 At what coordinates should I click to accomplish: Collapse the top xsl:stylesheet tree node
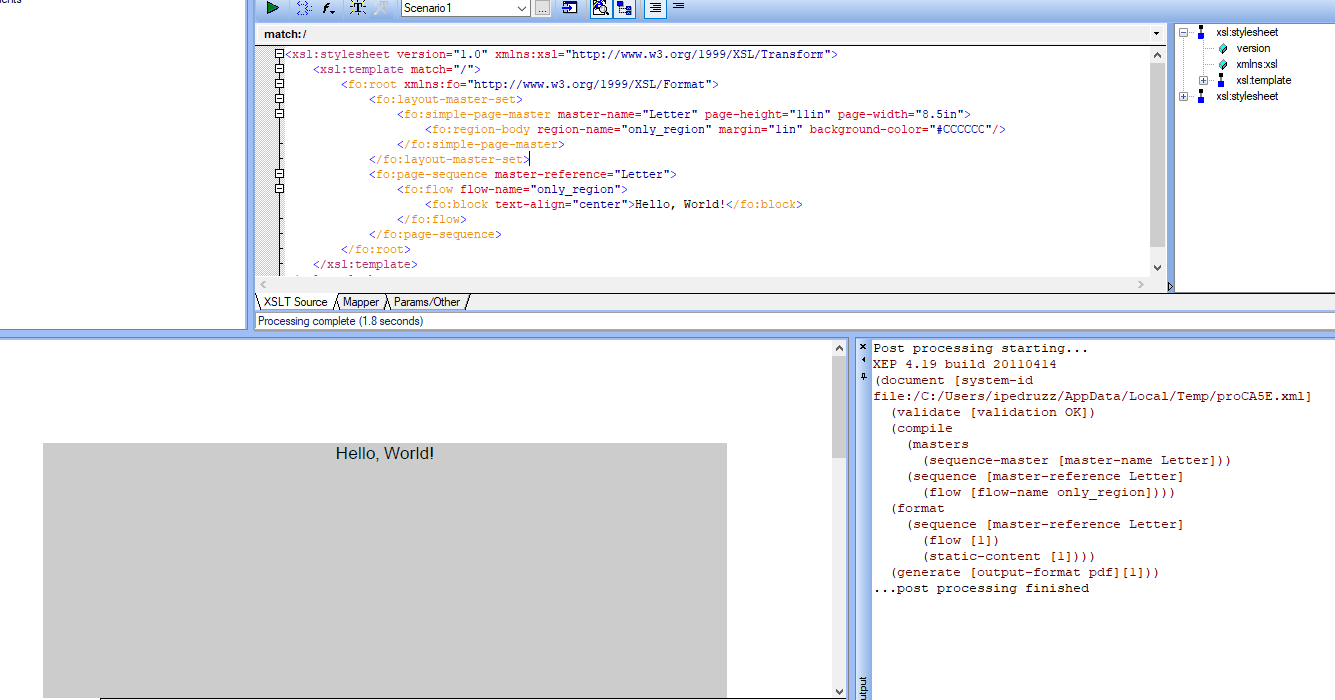[x=1185, y=32]
